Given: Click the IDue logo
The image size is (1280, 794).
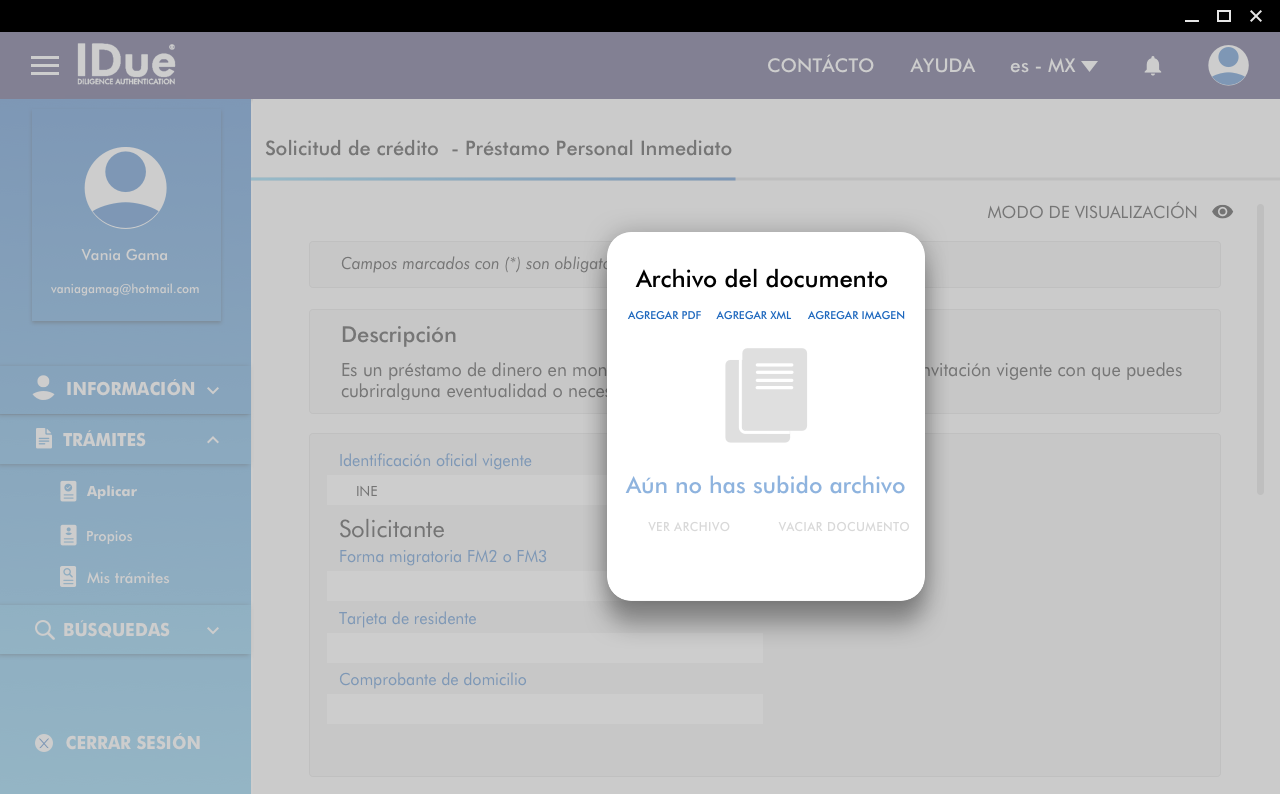Looking at the screenshot, I should coord(126,64).
